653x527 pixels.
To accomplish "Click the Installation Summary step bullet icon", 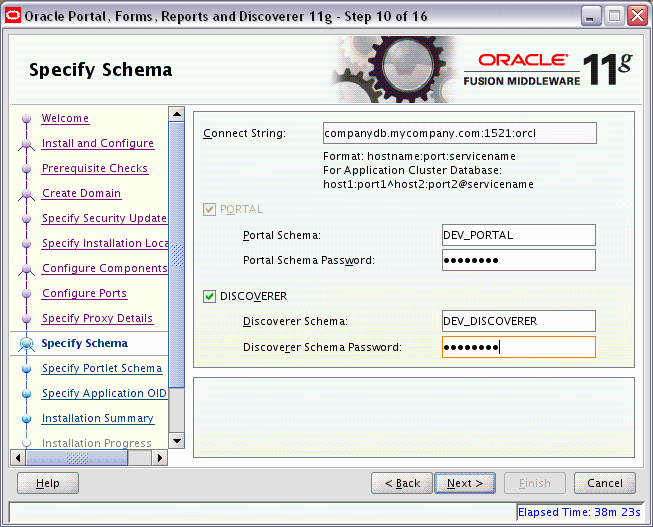I will pos(27,419).
